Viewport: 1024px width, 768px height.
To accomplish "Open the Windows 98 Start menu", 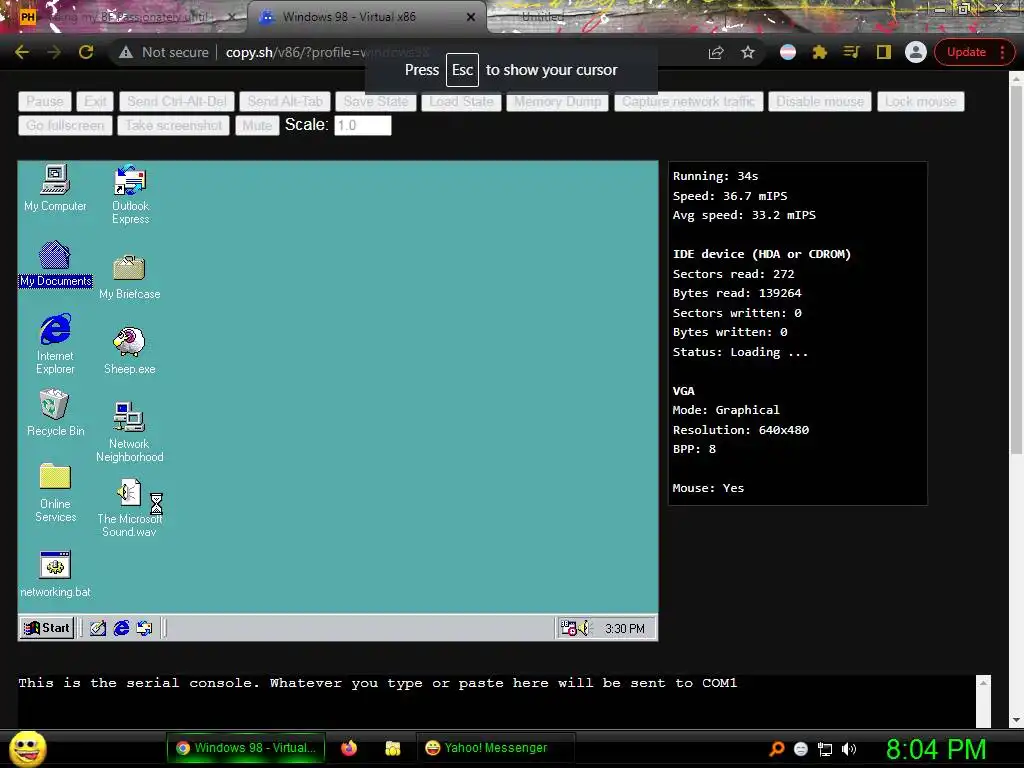I will point(46,628).
